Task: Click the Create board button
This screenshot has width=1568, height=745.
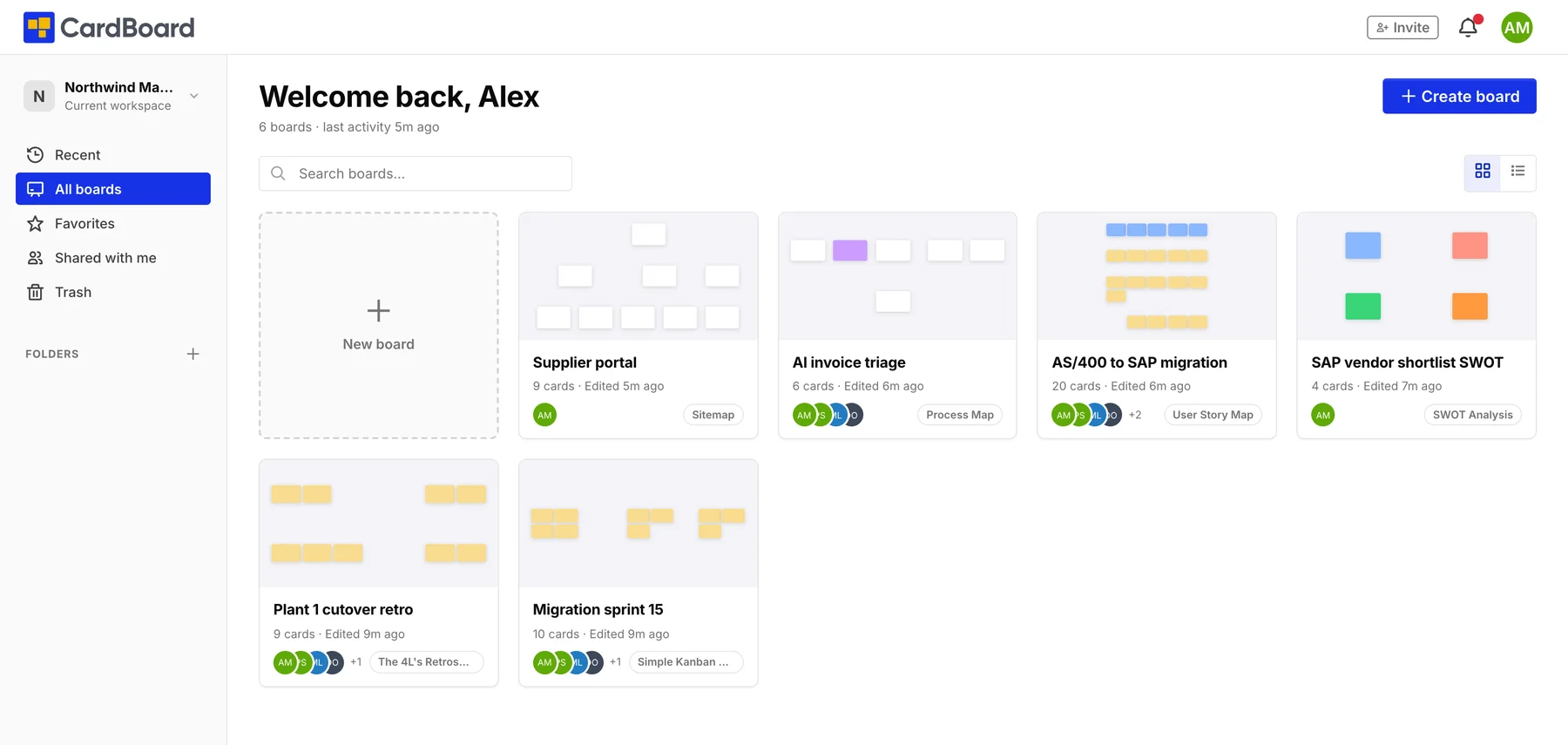Action: click(1459, 97)
